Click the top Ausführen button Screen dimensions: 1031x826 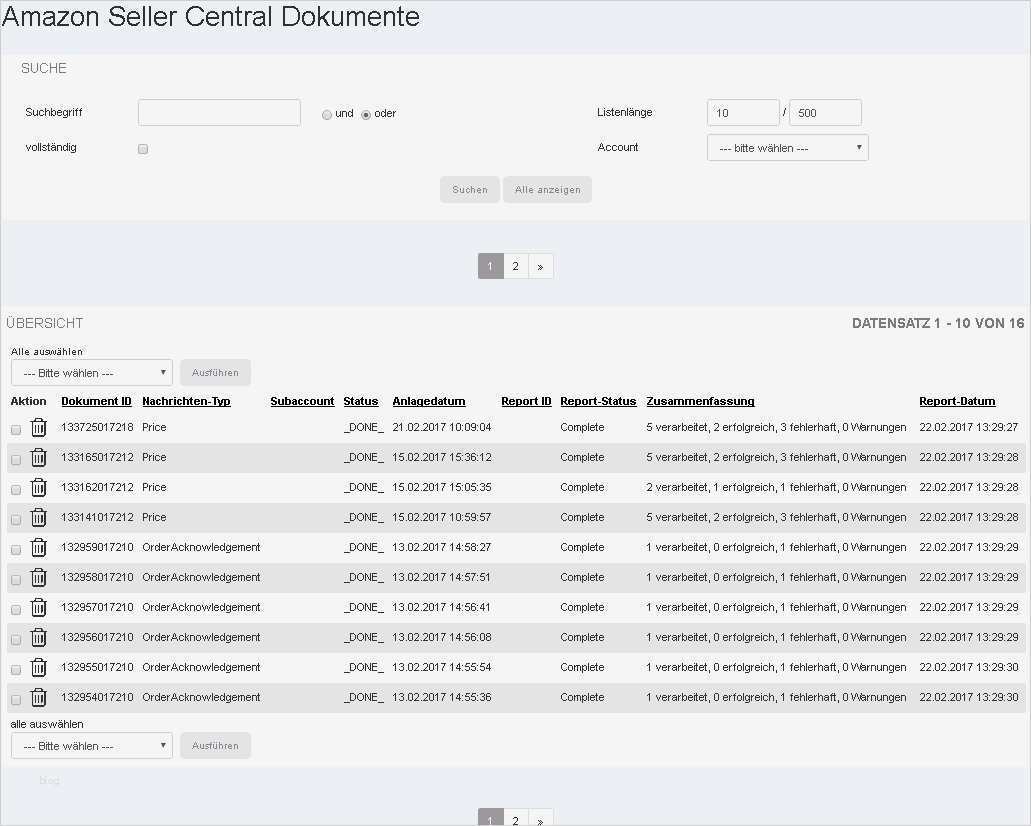(215, 373)
